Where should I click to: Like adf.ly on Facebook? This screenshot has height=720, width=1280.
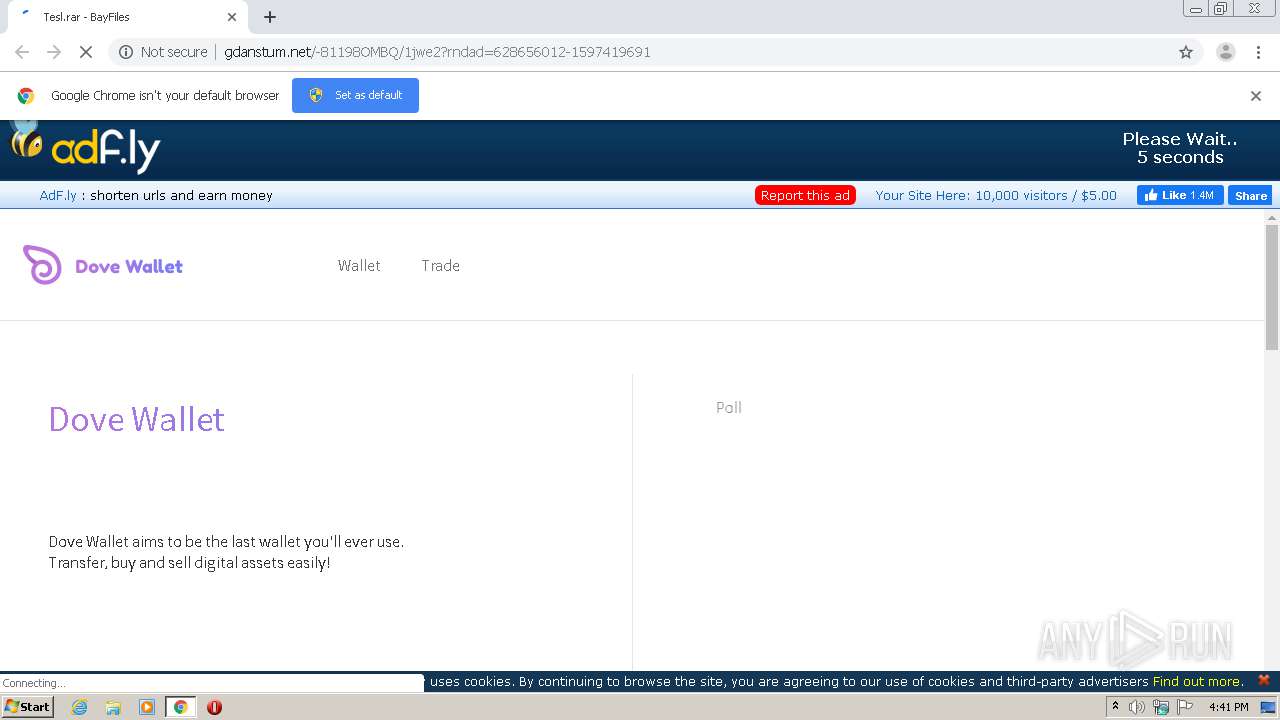1179,195
